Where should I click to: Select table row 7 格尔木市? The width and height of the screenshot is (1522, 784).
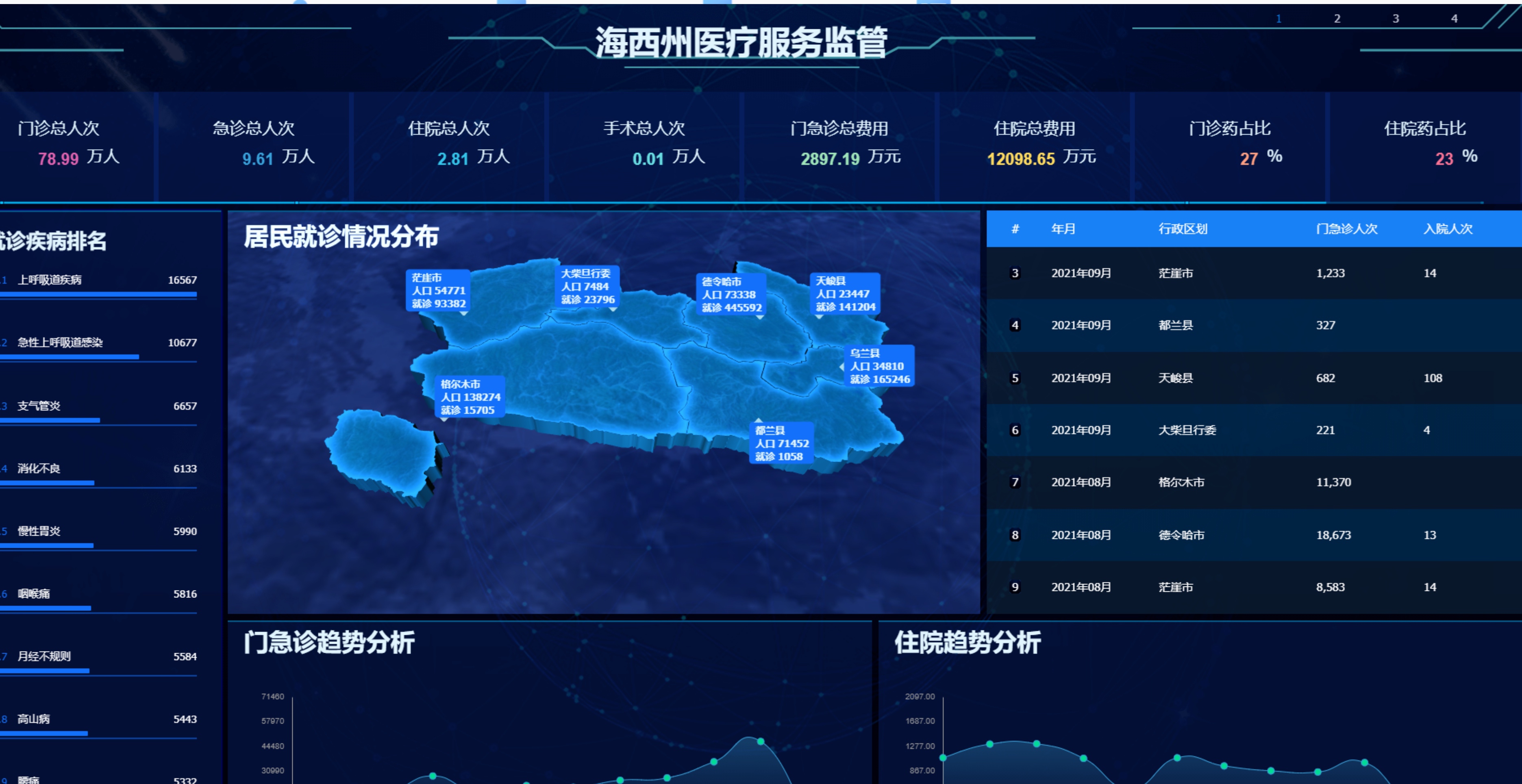coord(1254,482)
